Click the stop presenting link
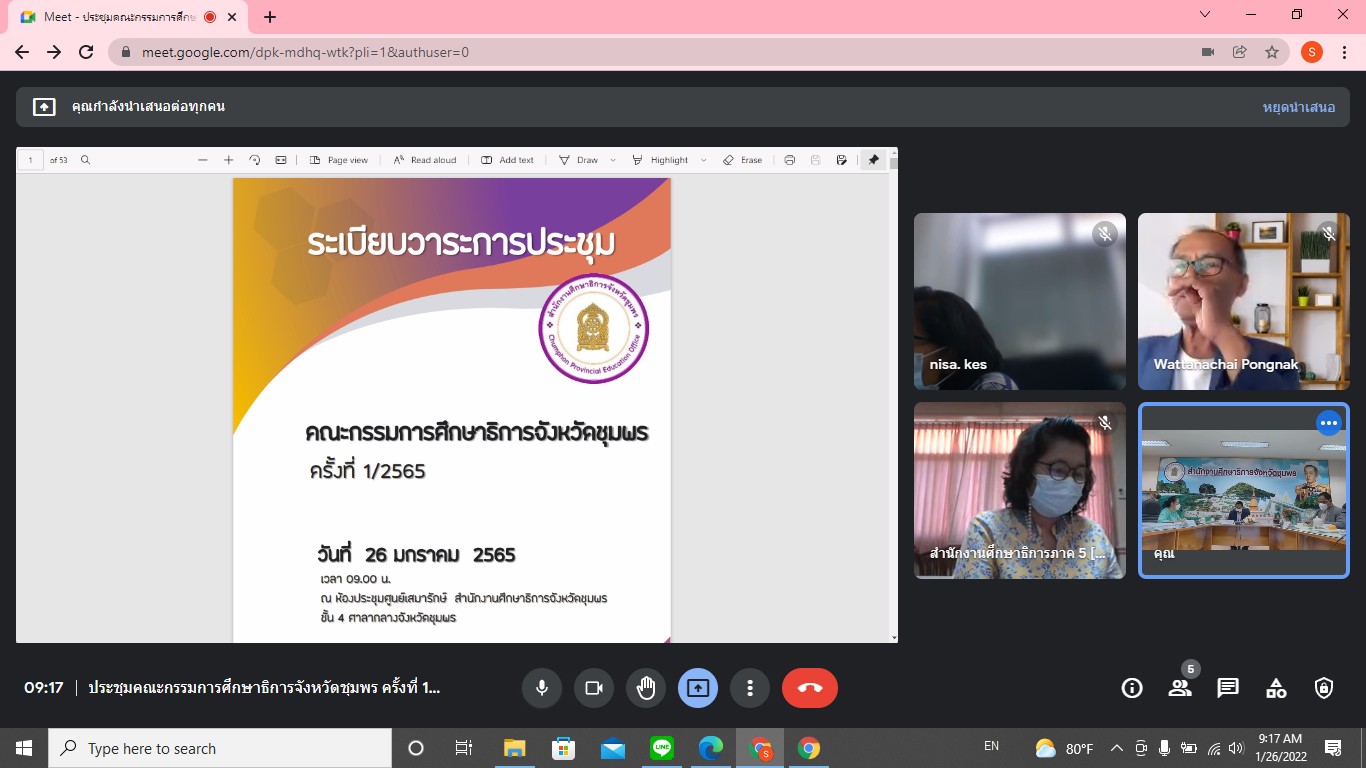Image resolution: width=1366 pixels, height=768 pixels. pos(1298,107)
